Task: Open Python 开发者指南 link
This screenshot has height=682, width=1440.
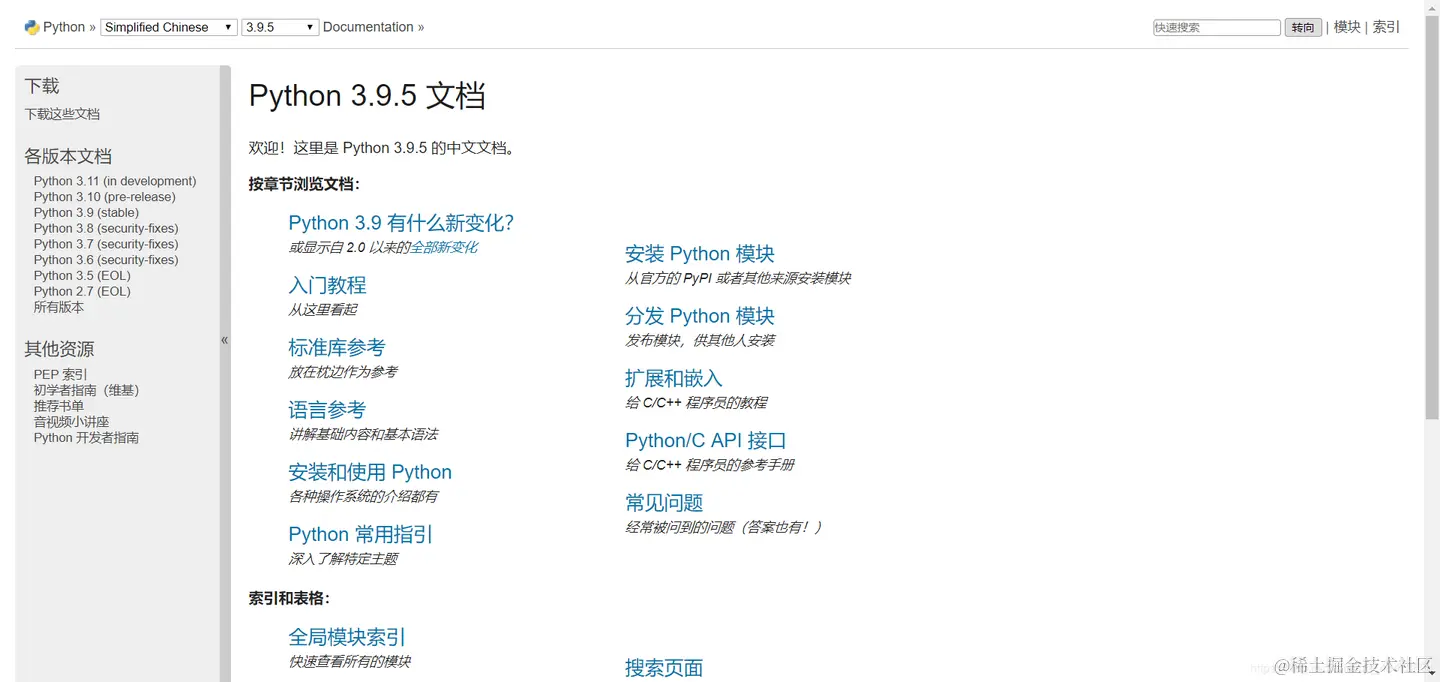Action: [86, 438]
